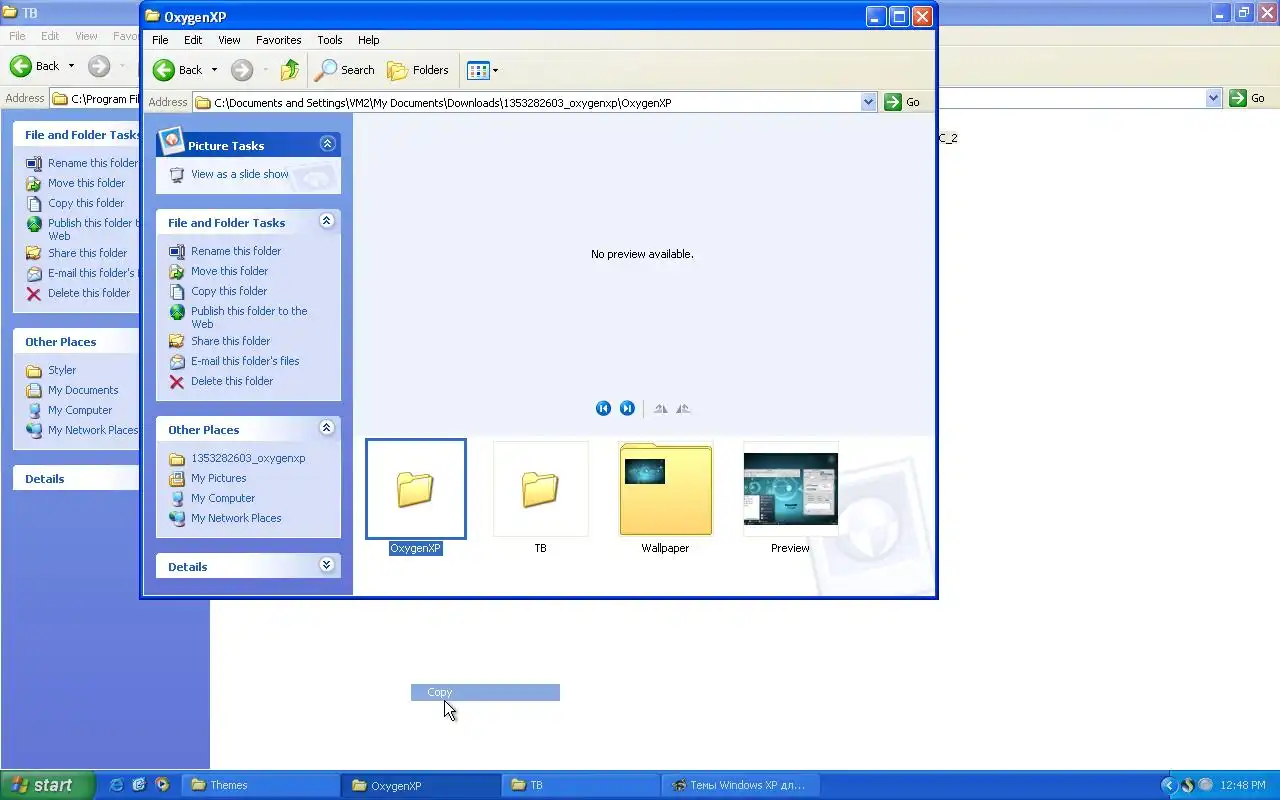The height and width of the screenshot is (800, 1280).
Task: Click rotate counterclockwise icon in filmstrip
Action: pos(683,408)
